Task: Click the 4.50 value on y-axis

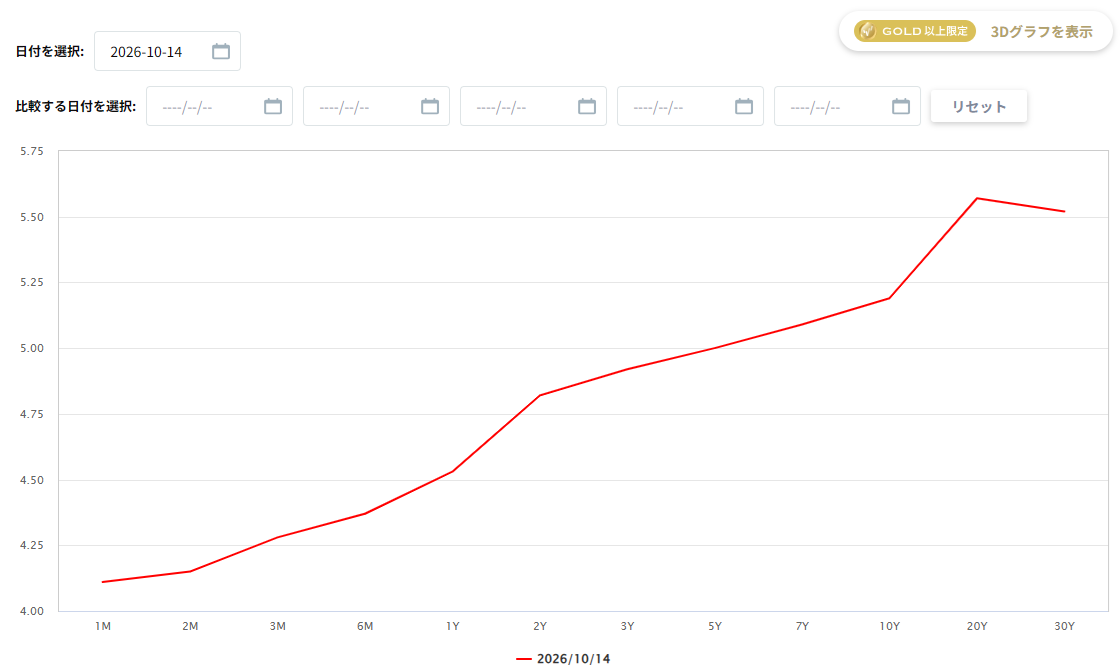Action: (31, 480)
